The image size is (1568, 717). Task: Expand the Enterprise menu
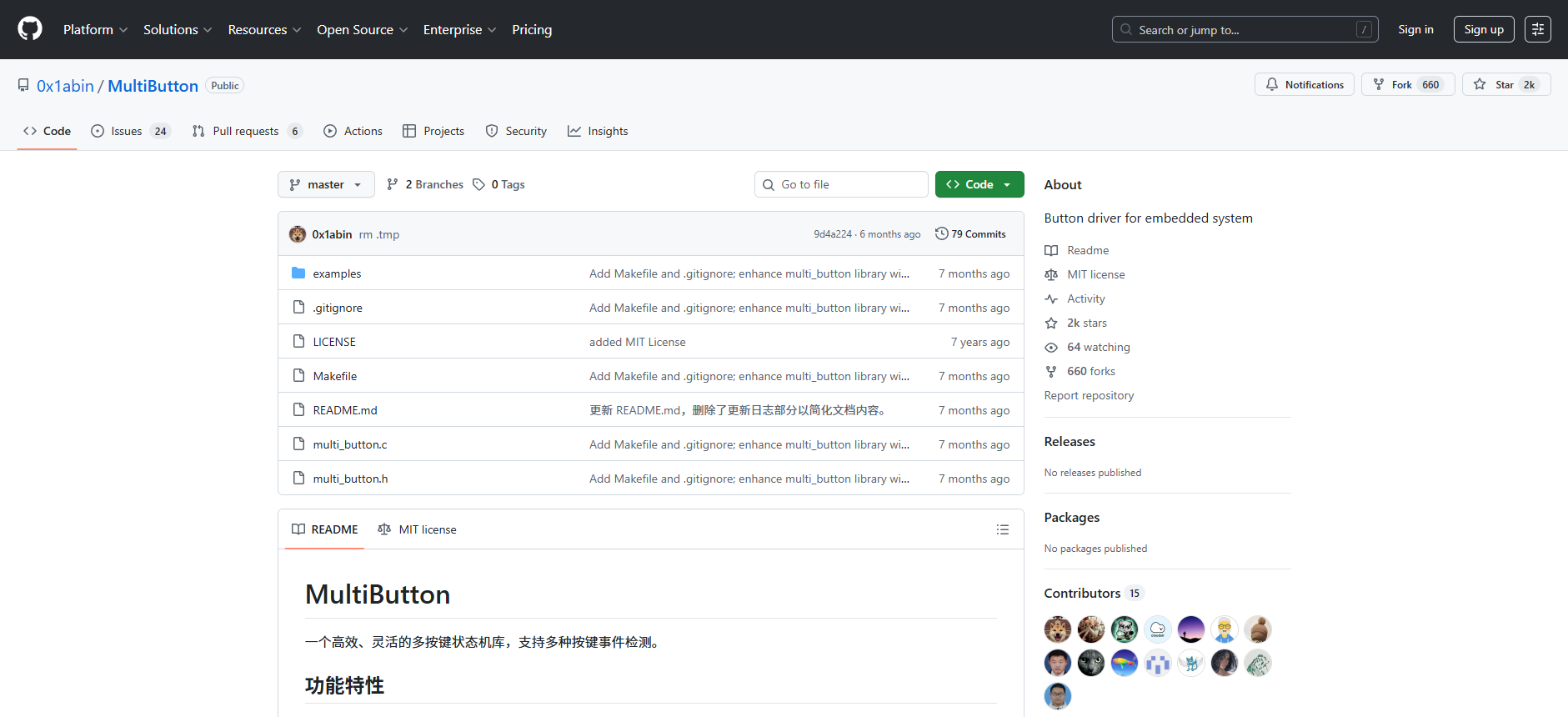(459, 29)
